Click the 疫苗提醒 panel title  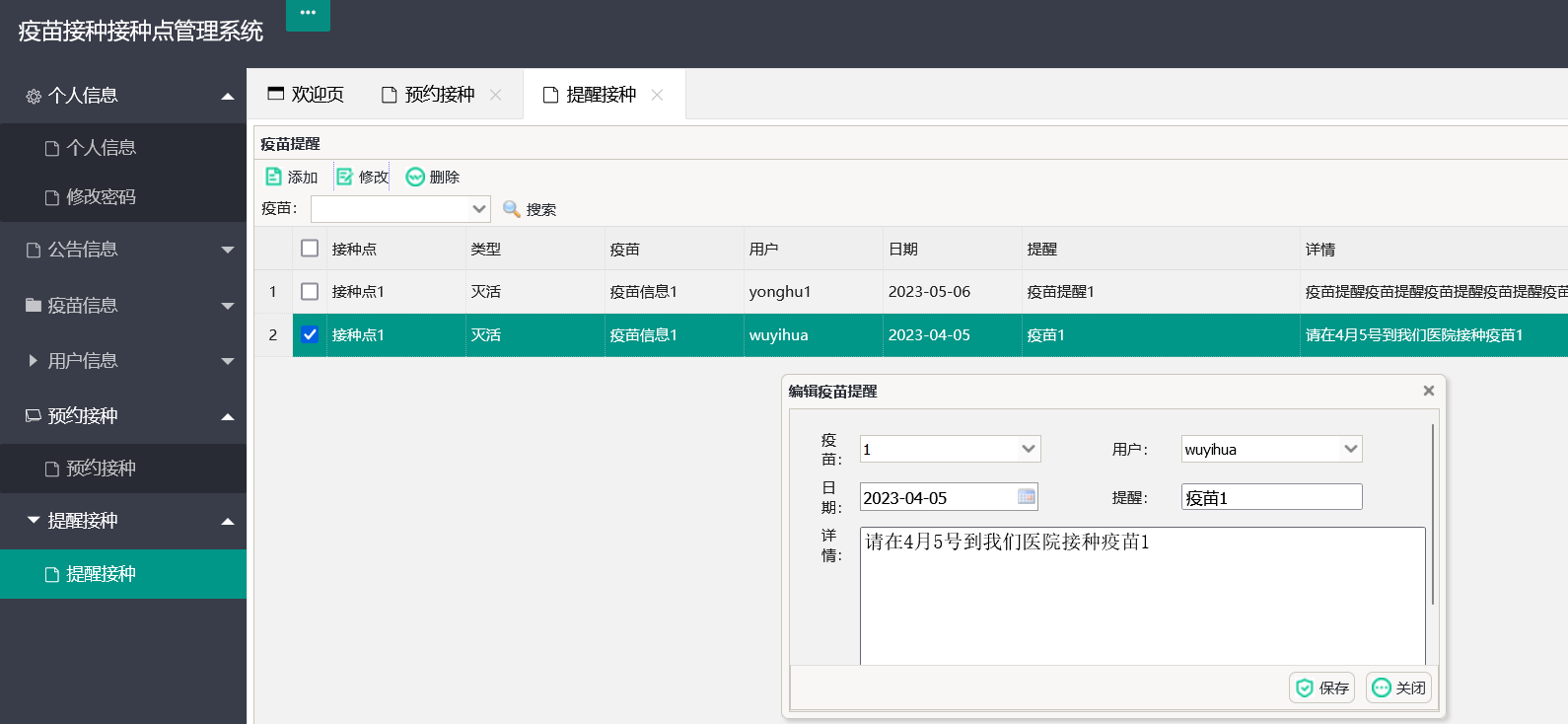[x=290, y=144]
